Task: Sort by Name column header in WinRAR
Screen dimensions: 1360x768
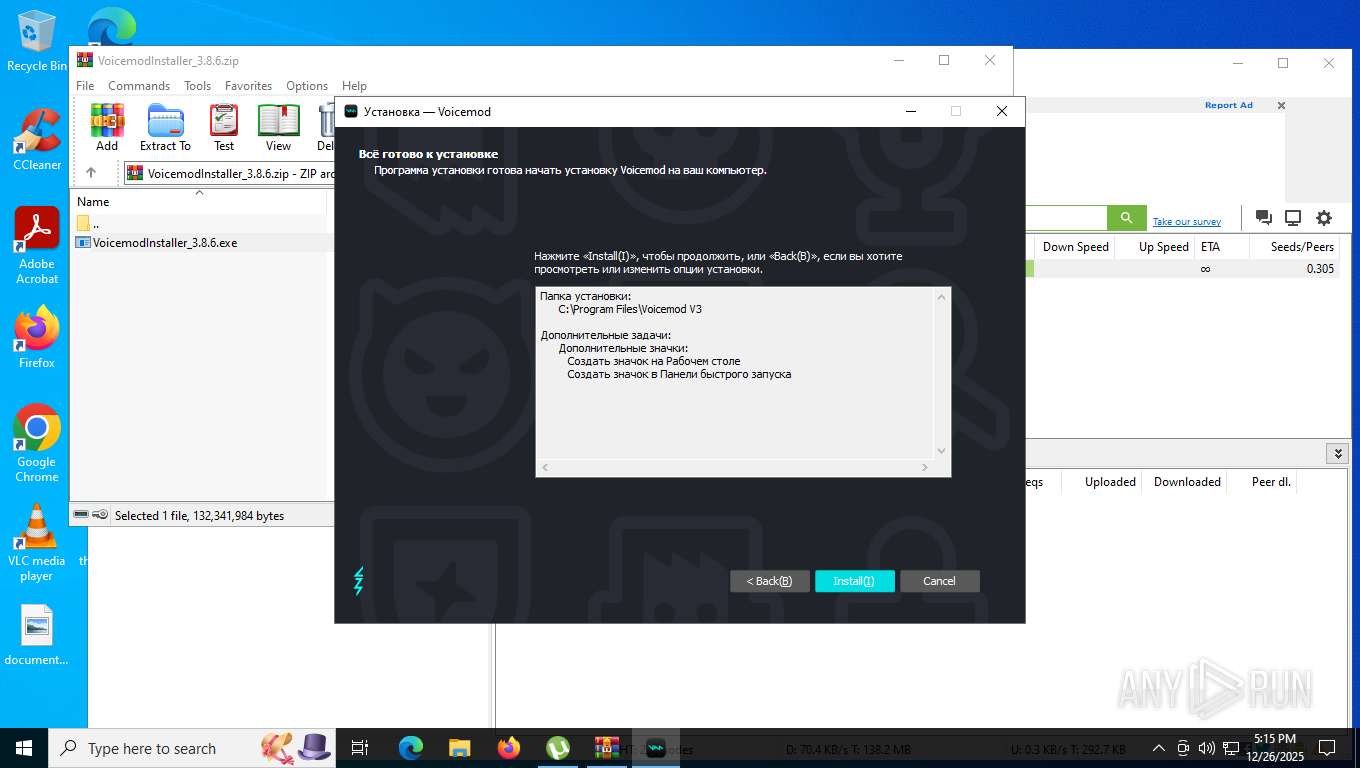Action: (x=199, y=201)
